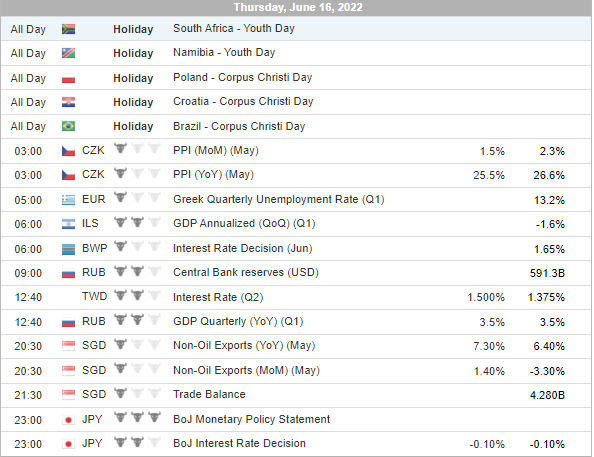594x457 pixels.
Task: Click the 1.375% previous value
Action: click(x=546, y=297)
